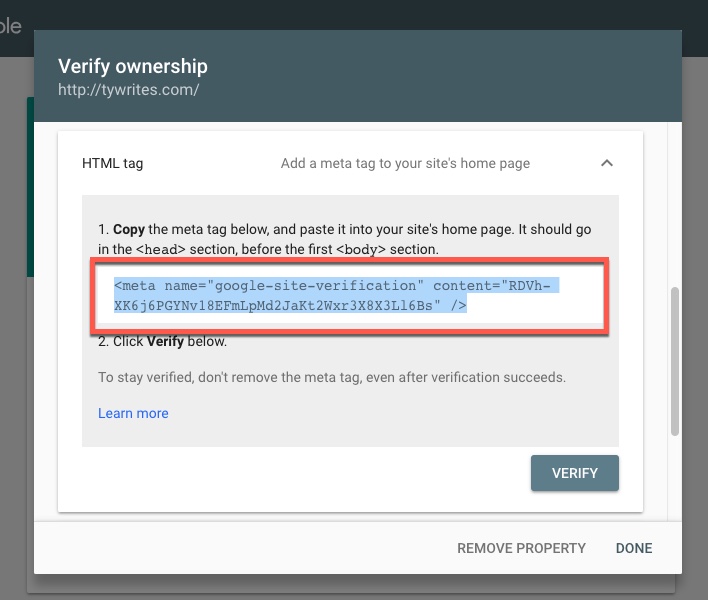708x600 pixels.
Task: Collapse the HTML tag section chevron
Action: (606, 163)
